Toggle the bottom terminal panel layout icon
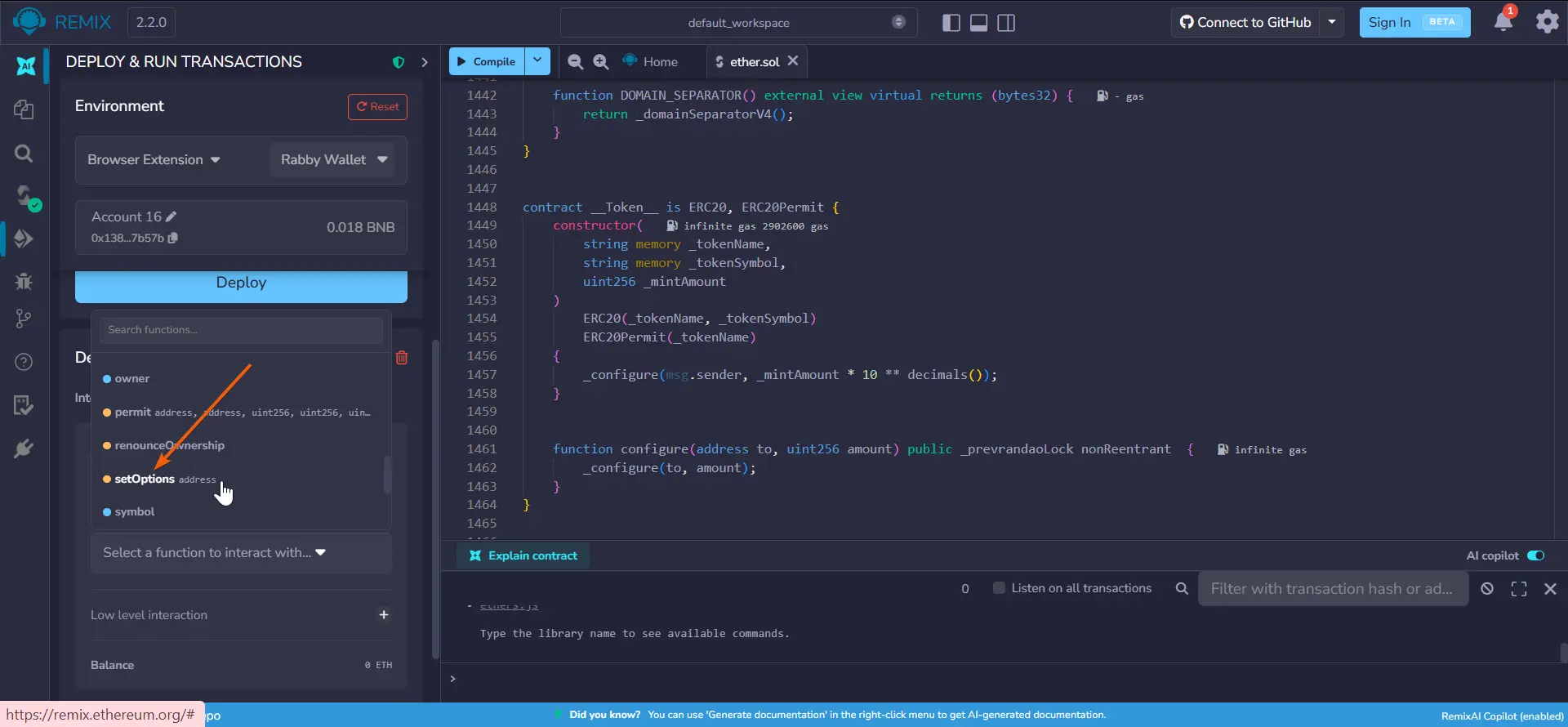 tap(978, 23)
